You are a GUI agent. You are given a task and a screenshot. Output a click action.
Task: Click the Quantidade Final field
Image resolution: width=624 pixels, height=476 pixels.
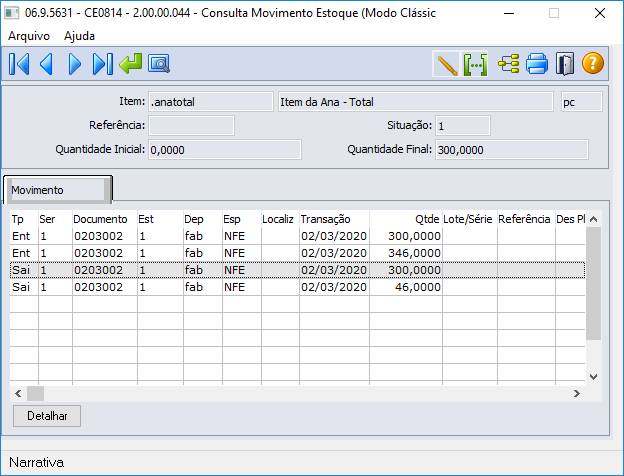512,150
